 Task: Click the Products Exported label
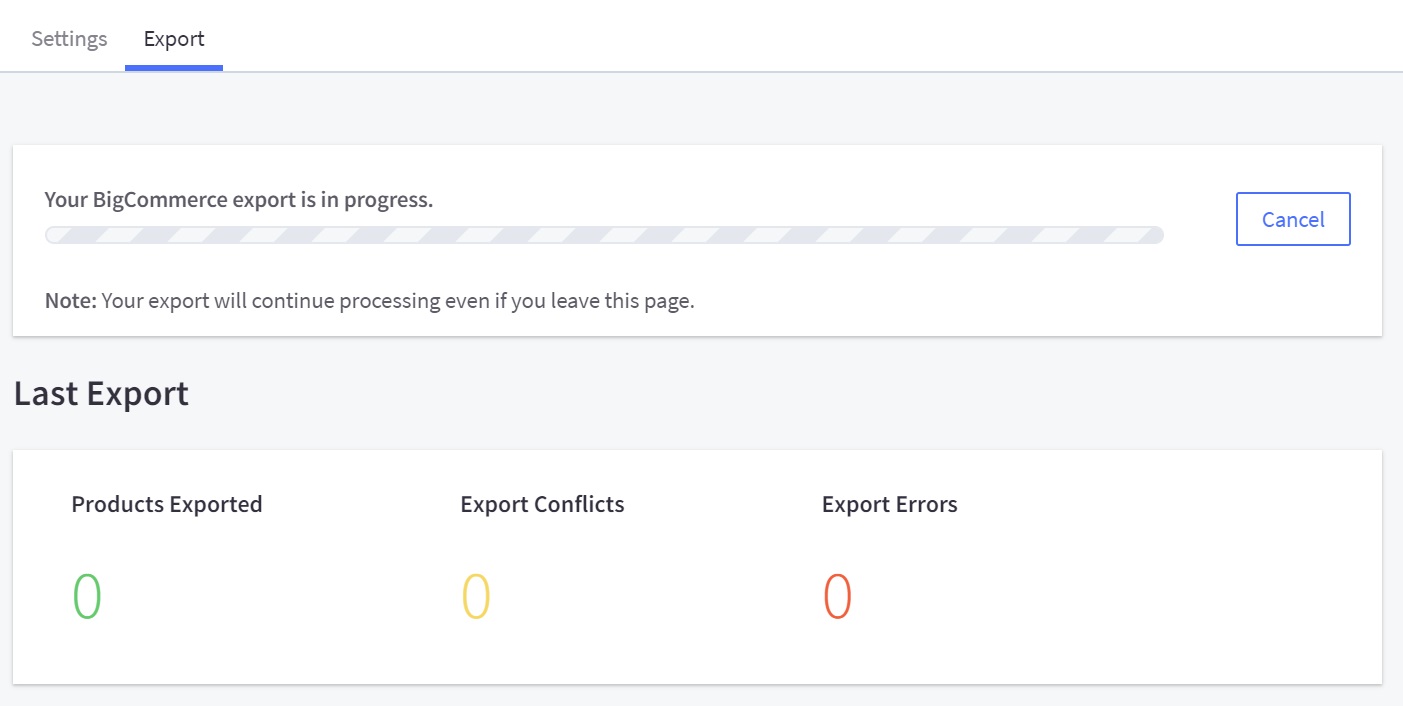click(167, 504)
